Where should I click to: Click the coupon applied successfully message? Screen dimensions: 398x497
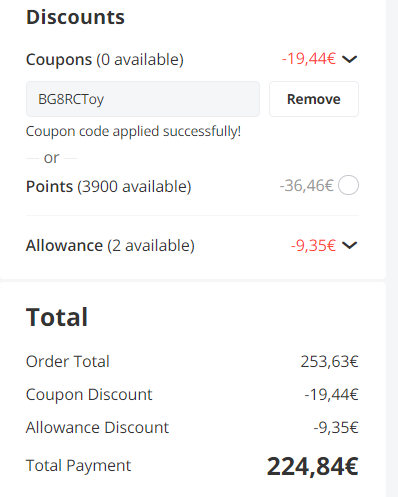pos(133,131)
